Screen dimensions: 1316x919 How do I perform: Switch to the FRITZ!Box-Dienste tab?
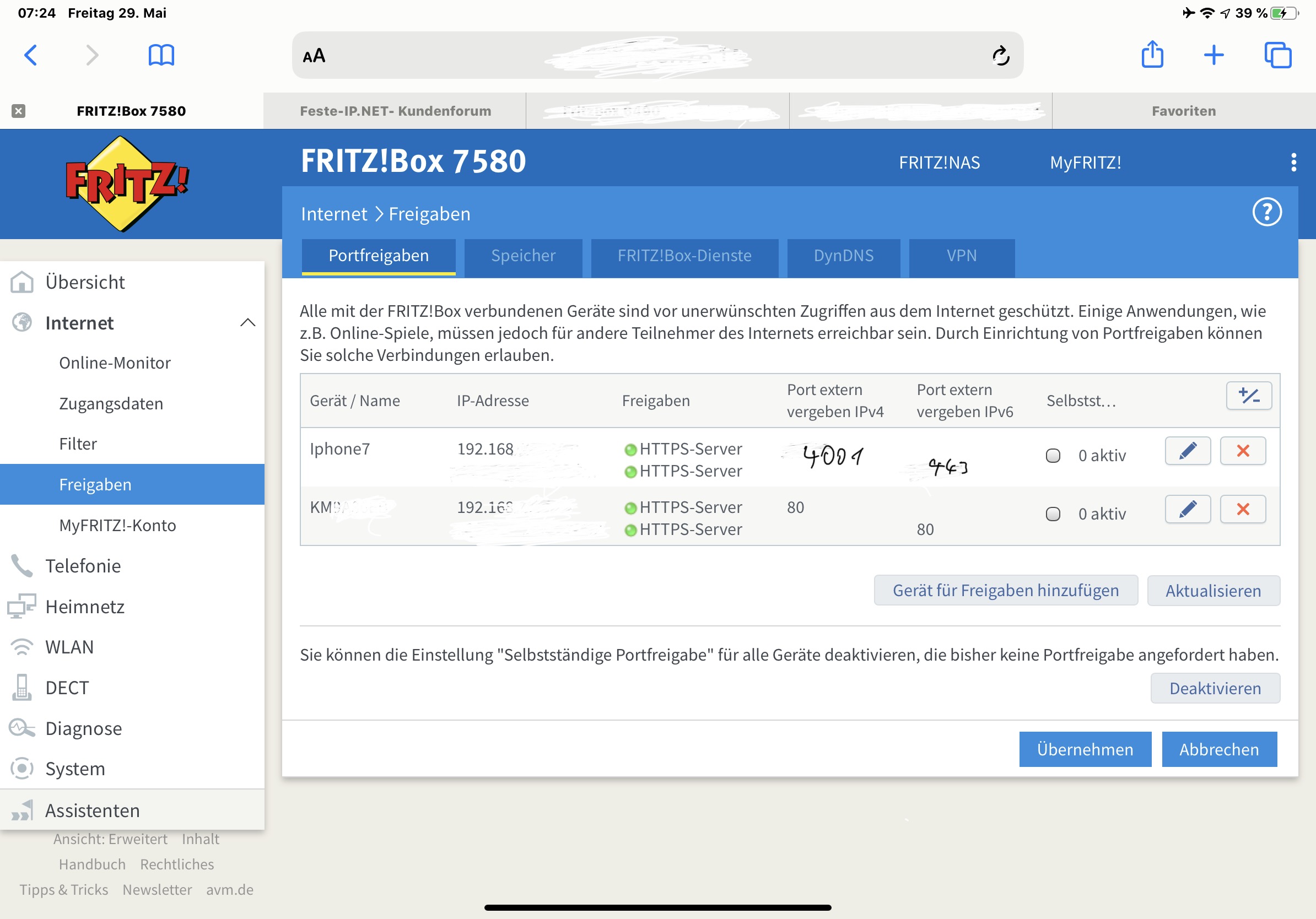pos(684,256)
